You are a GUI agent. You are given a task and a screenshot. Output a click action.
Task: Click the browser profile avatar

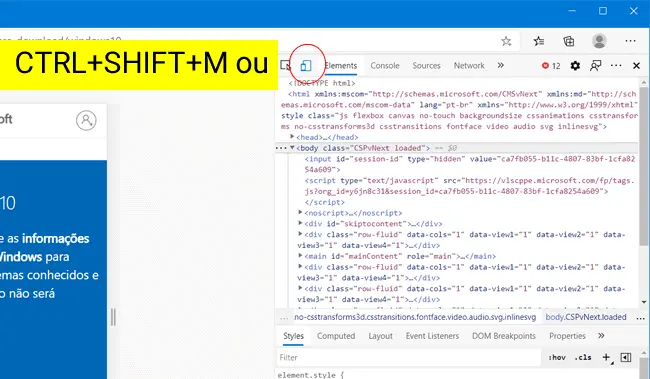pos(599,41)
